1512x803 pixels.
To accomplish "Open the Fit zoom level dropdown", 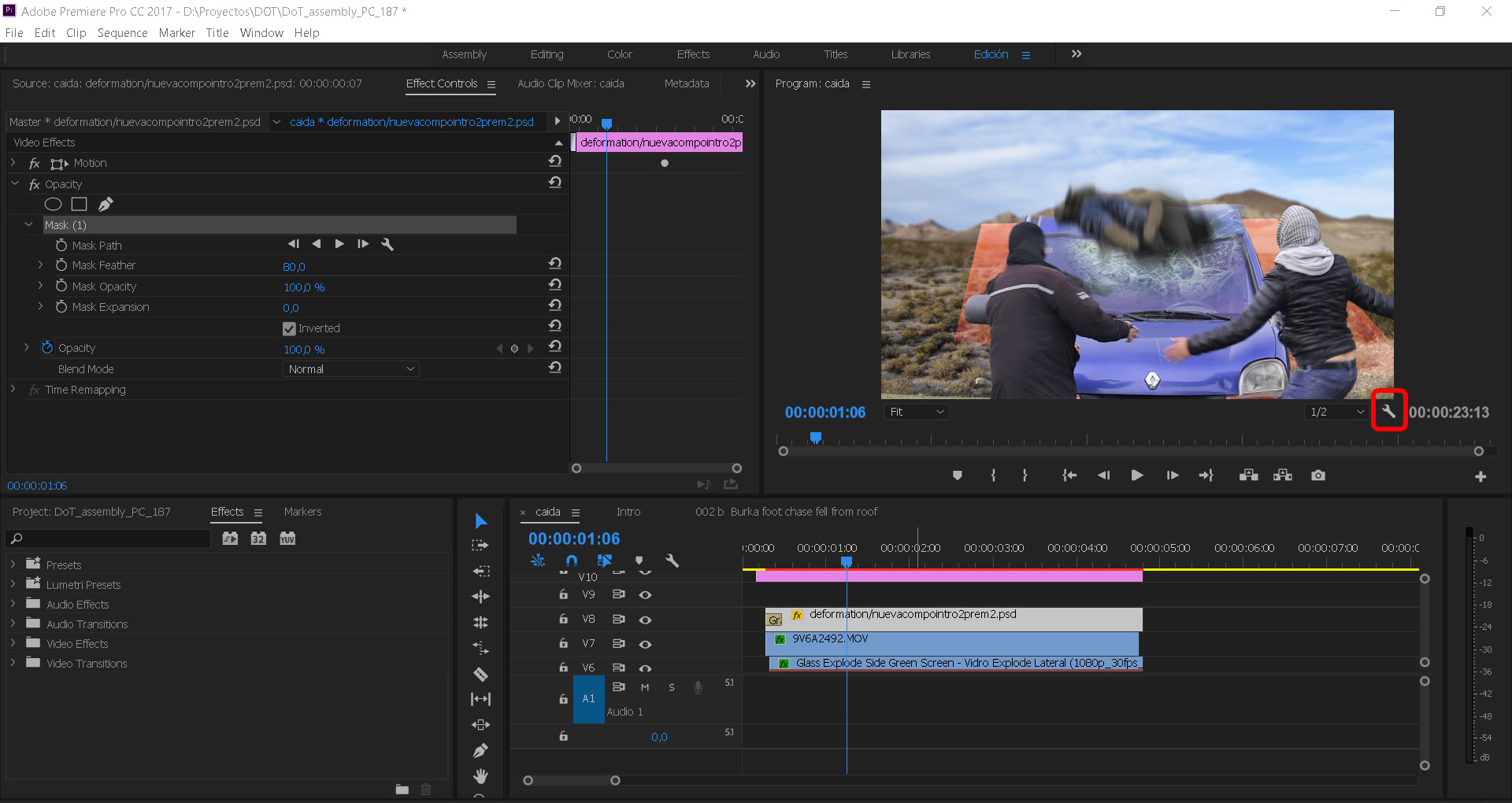I will click(x=915, y=412).
